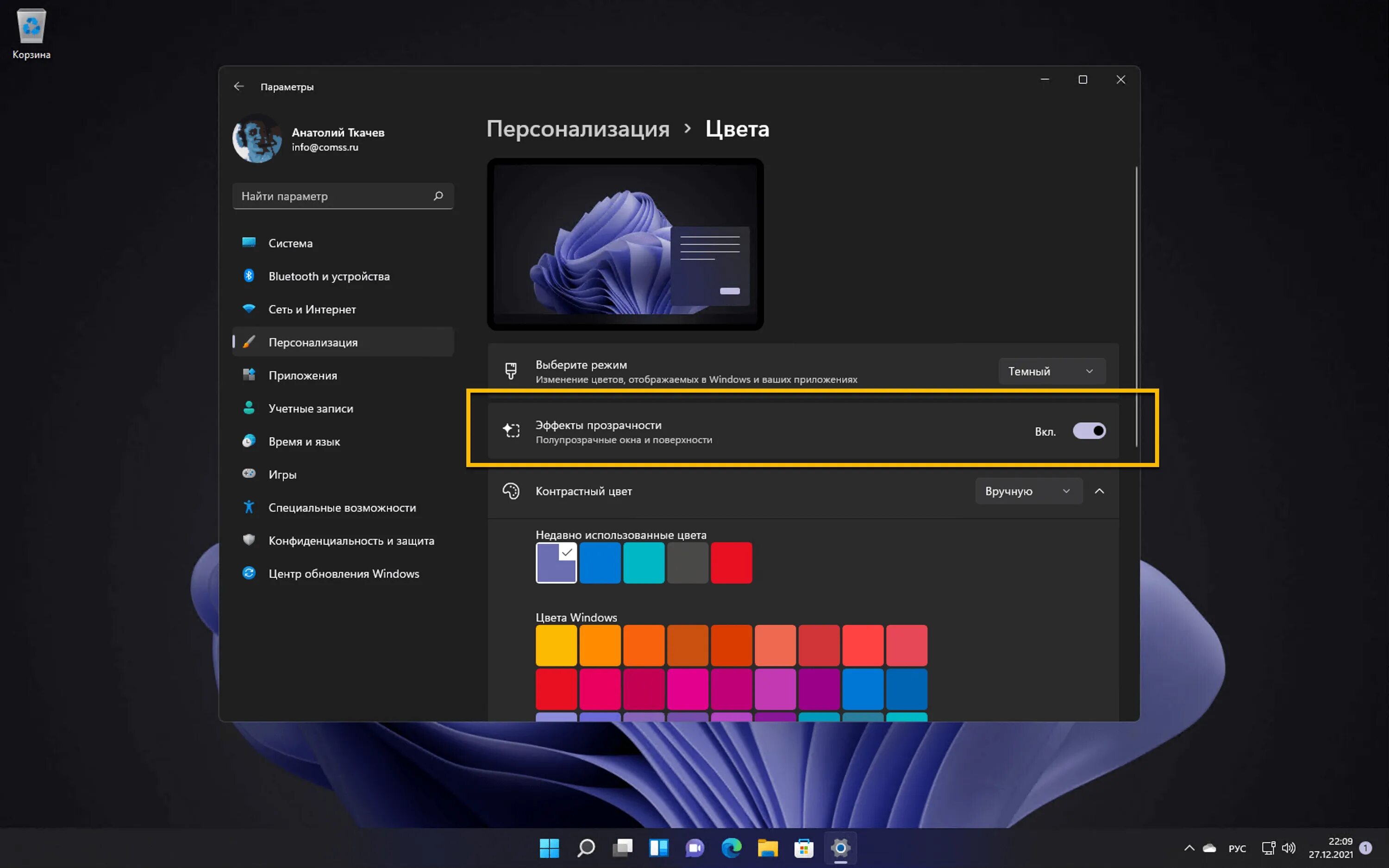The width and height of the screenshot is (1389, 868).
Task: Open Task View from the taskbar
Action: pos(622,848)
